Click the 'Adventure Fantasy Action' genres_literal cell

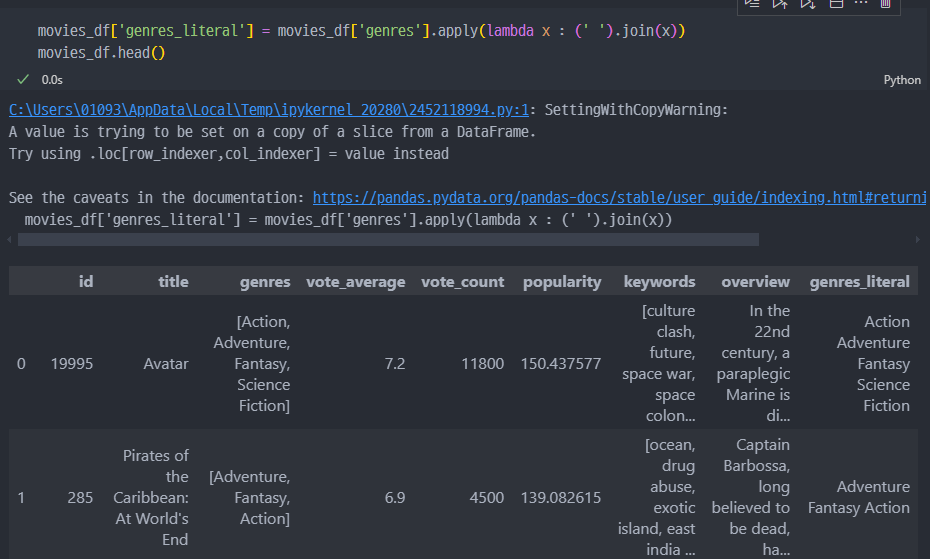(859, 497)
